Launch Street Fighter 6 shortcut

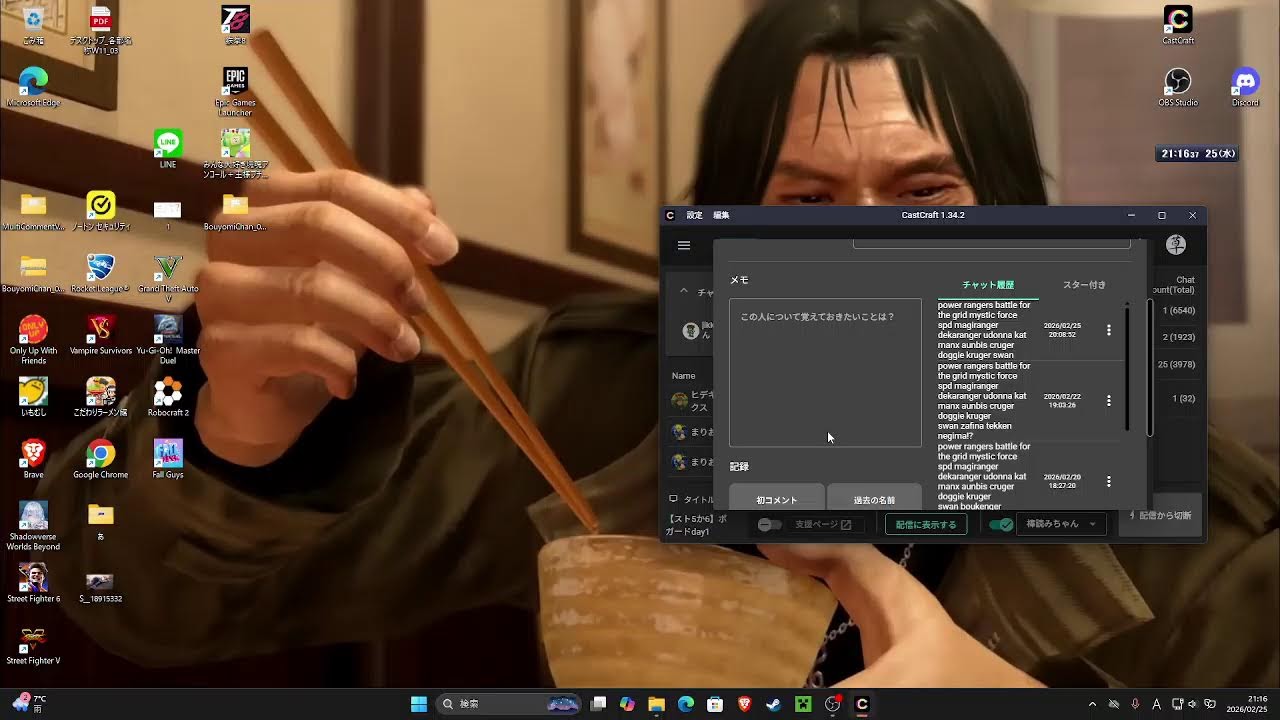tap(33, 583)
